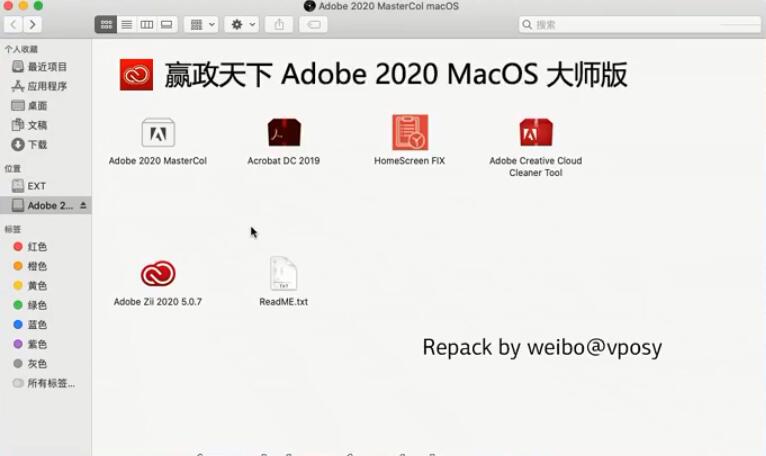This screenshot has height=456, width=766.
Task: Open the group-by arrangement dropdown
Action: coord(201,24)
